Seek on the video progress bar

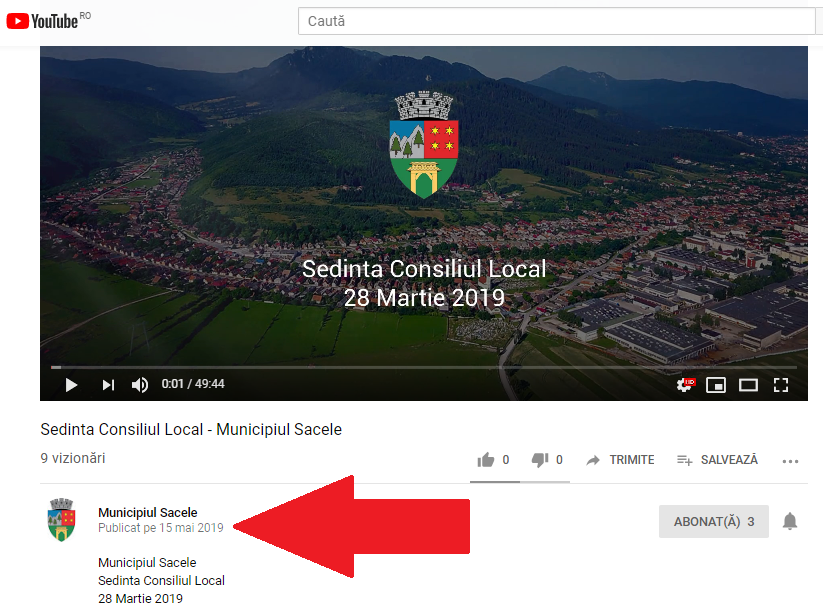click(x=400, y=367)
